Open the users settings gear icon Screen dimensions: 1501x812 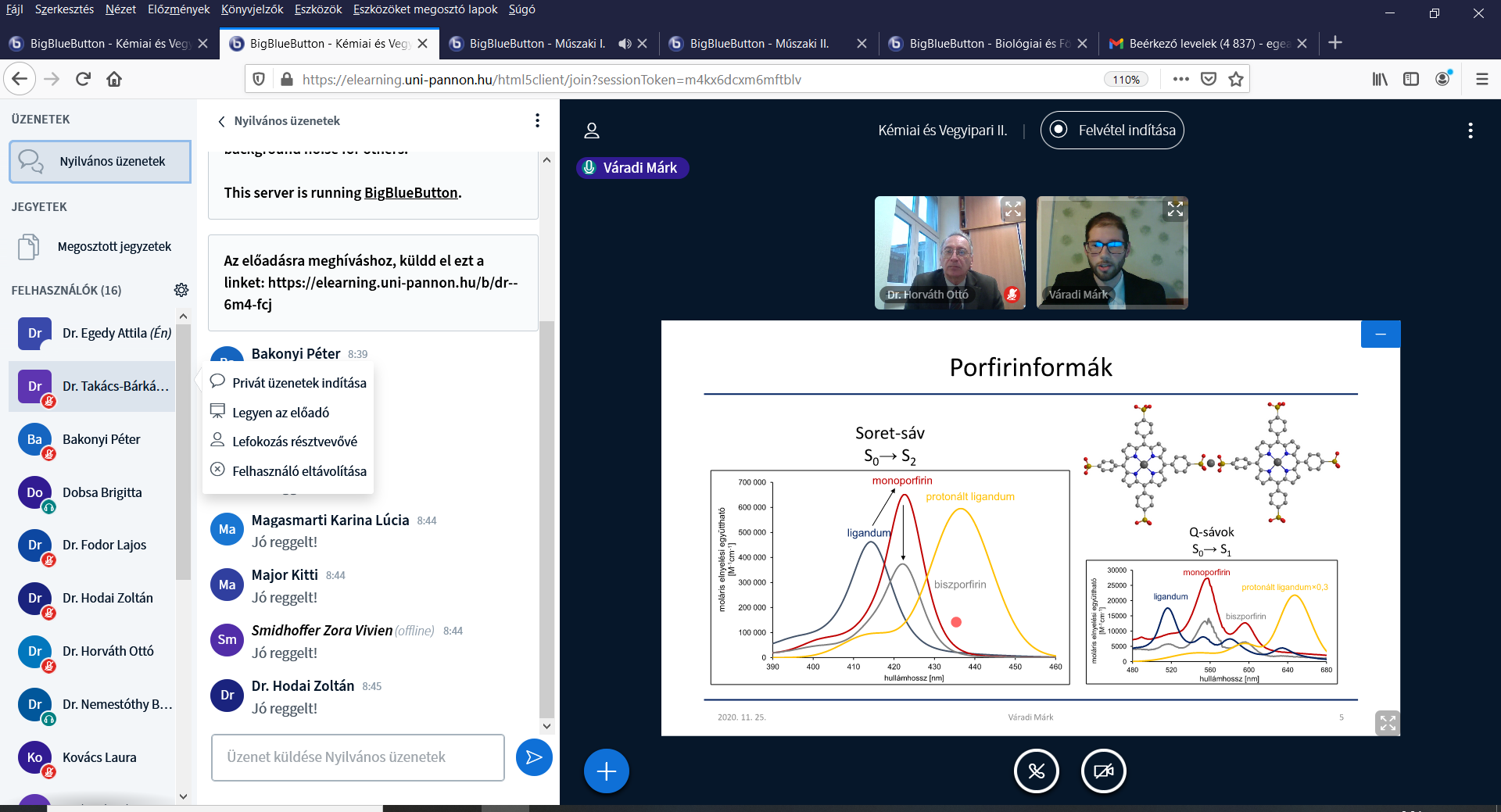point(181,290)
